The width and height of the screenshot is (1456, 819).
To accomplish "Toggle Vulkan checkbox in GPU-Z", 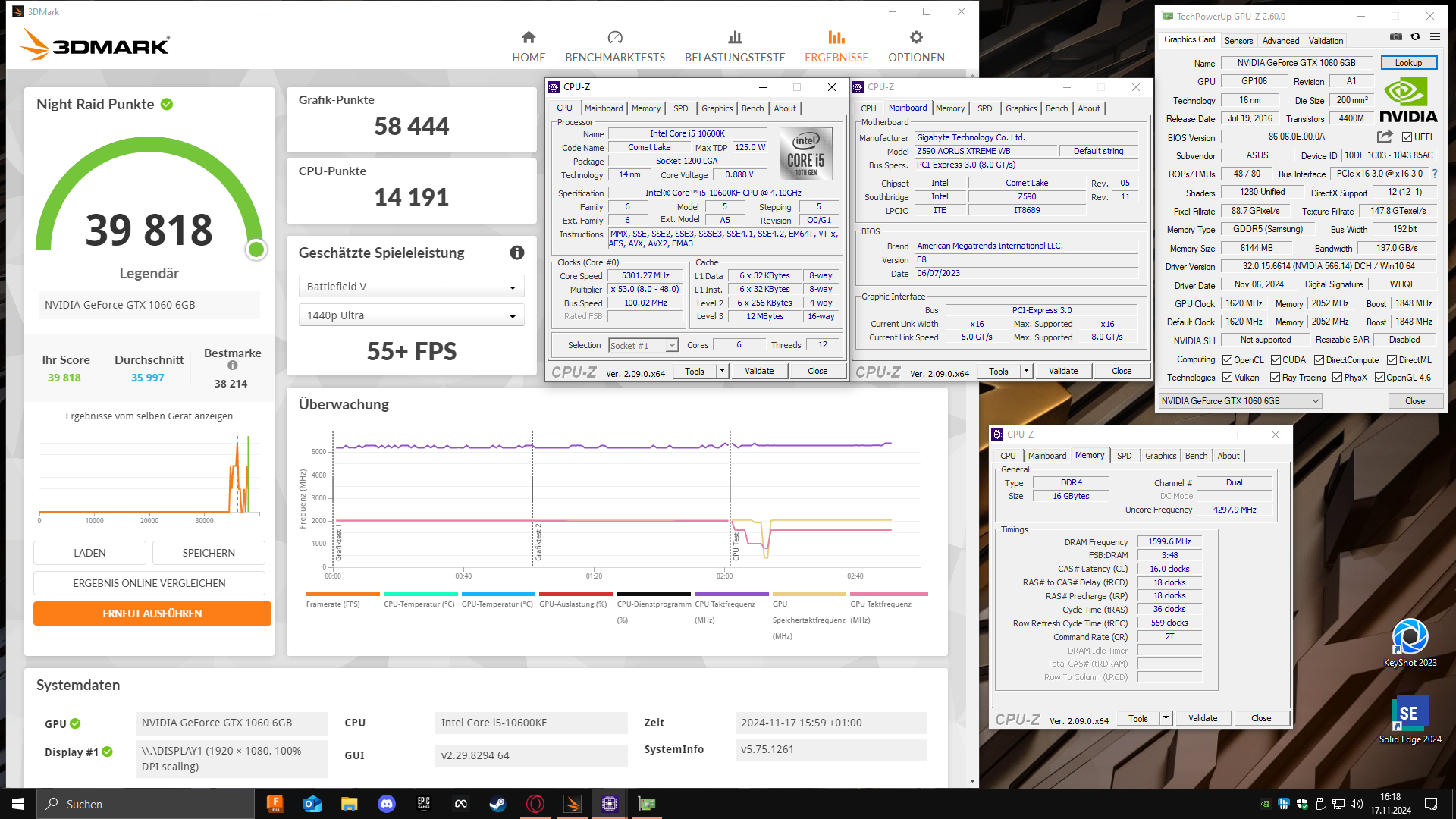I will [1227, 378].
